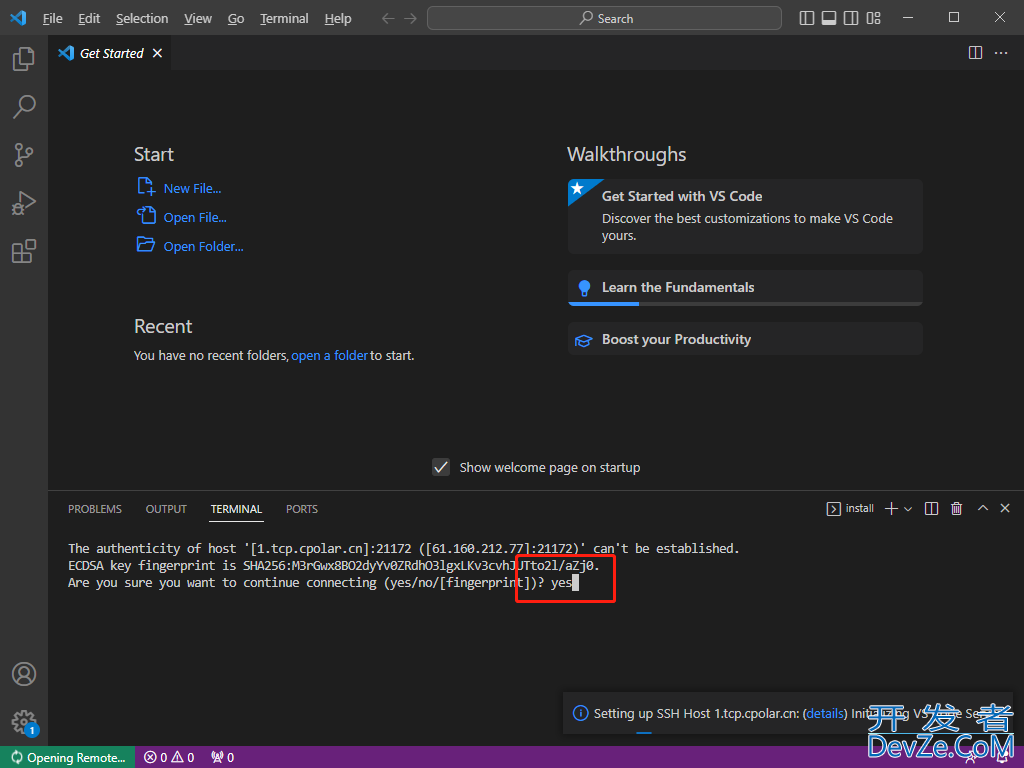Open the Run and Debug view
This screenshot has height=768, width=1024.
[24, 203]
